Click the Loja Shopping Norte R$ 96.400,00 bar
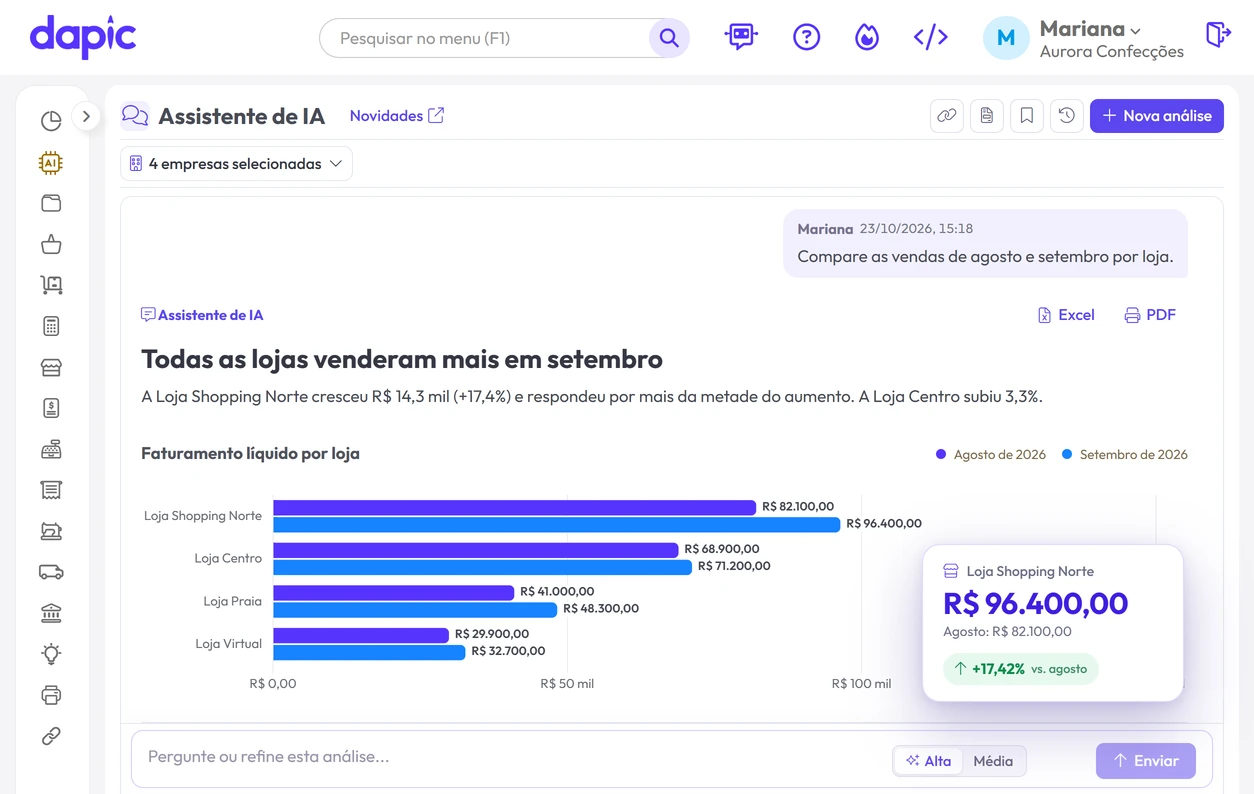 556,524
